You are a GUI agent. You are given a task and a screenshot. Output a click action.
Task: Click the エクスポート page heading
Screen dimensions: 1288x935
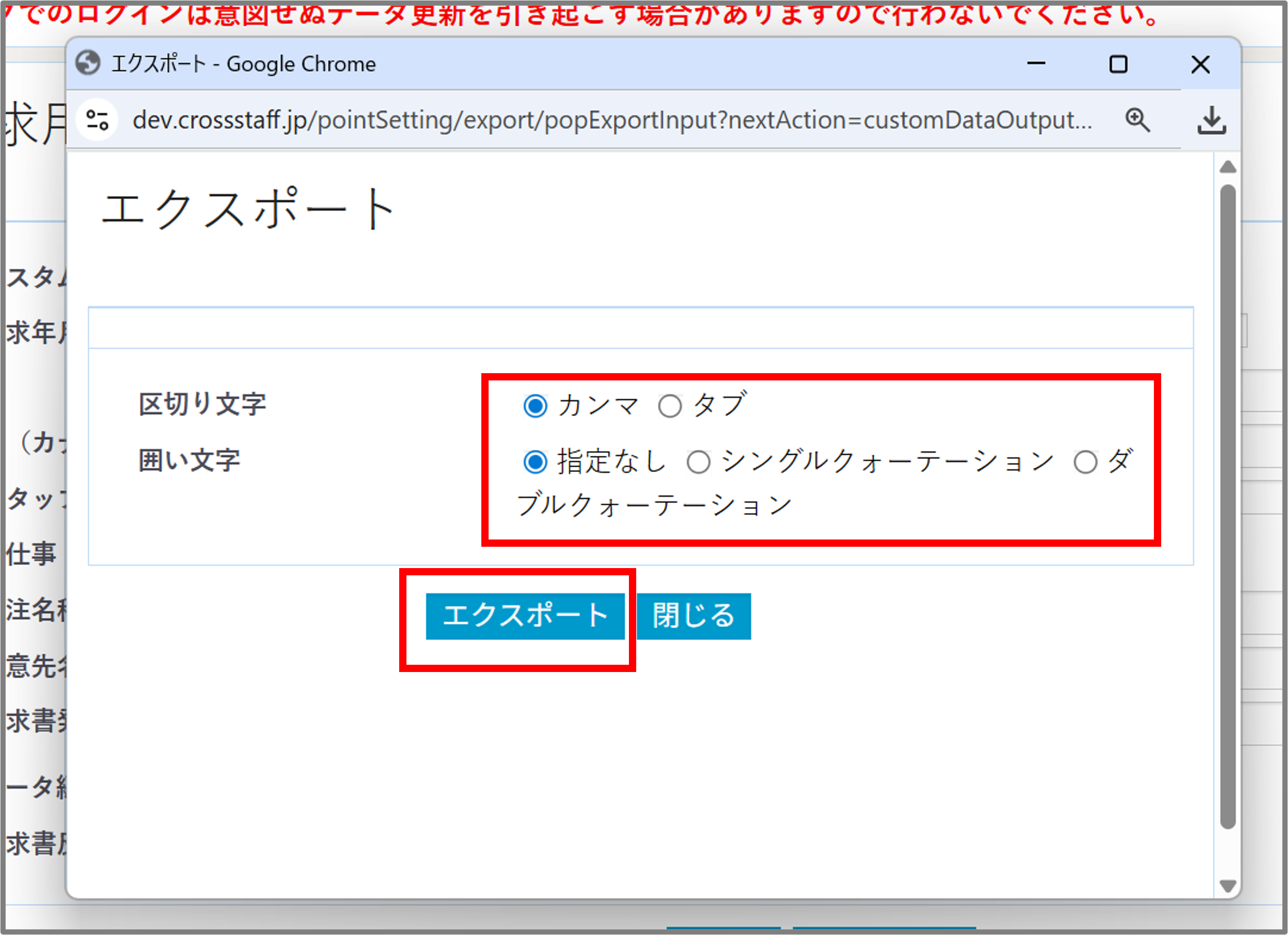click(x=248, y=209)
